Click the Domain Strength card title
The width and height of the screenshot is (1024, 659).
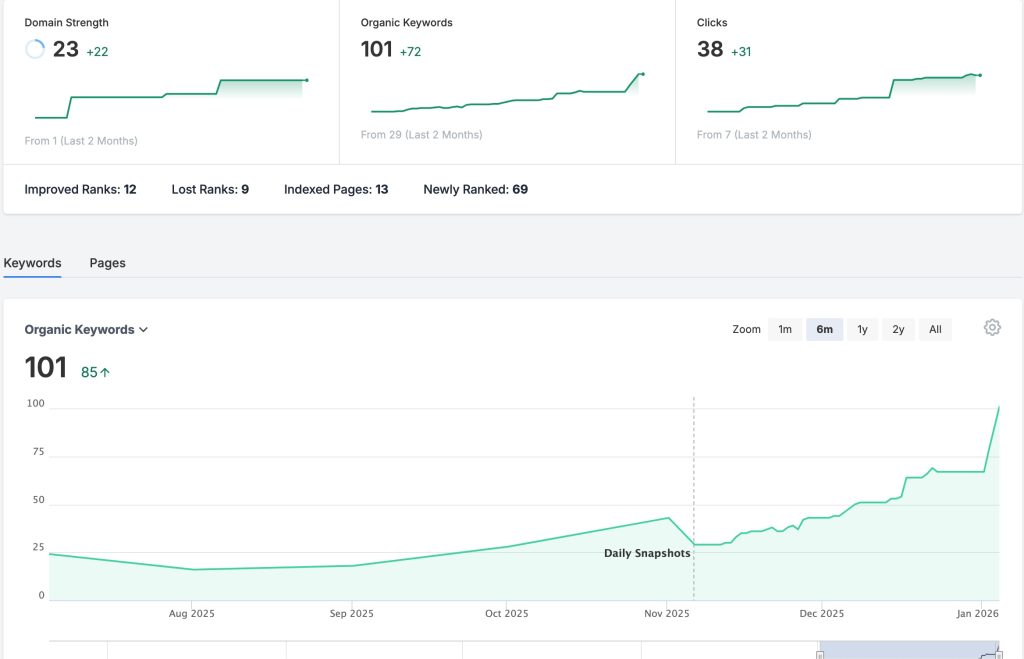tap(67, 22)
